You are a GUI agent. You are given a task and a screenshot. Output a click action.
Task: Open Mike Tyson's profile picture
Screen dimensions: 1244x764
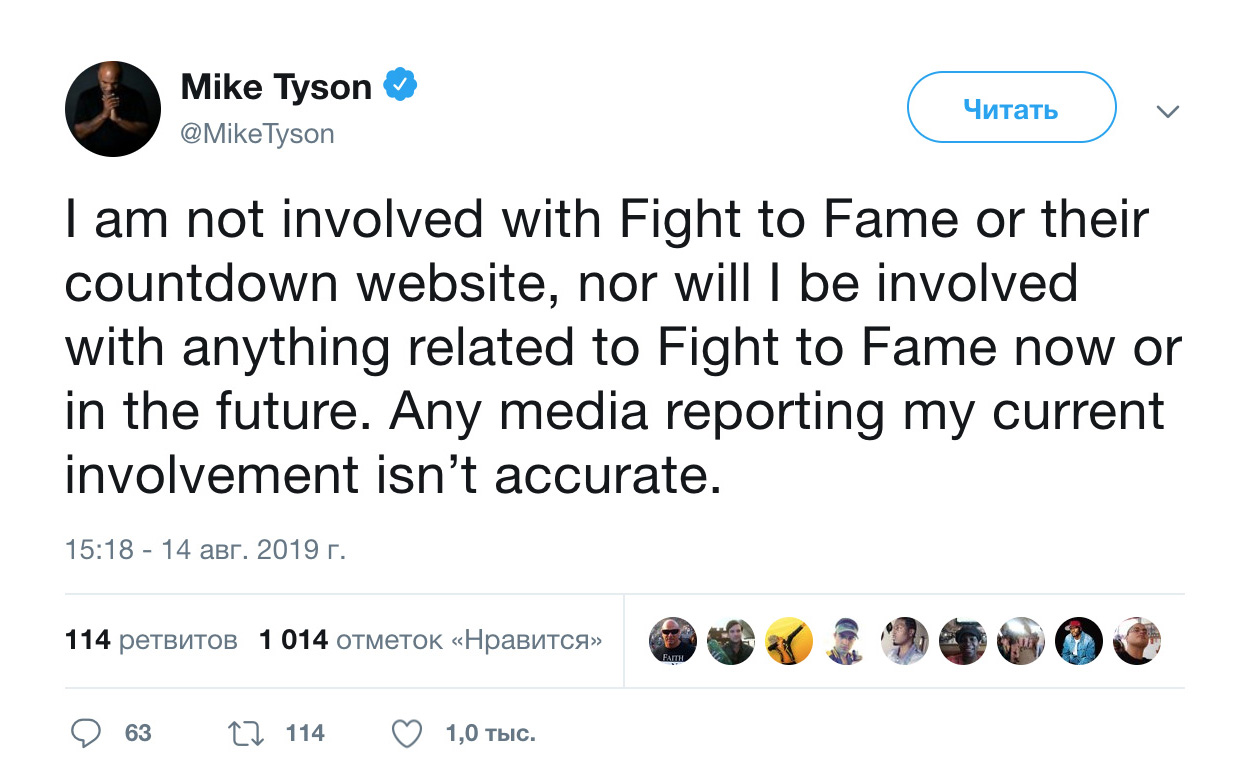tap(112, 108)
